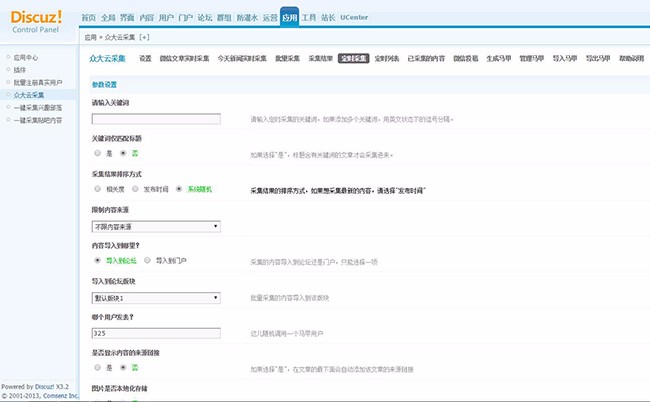Click the user field containing 325
This screenshot has width=650, height=402.
pos(156,333)
